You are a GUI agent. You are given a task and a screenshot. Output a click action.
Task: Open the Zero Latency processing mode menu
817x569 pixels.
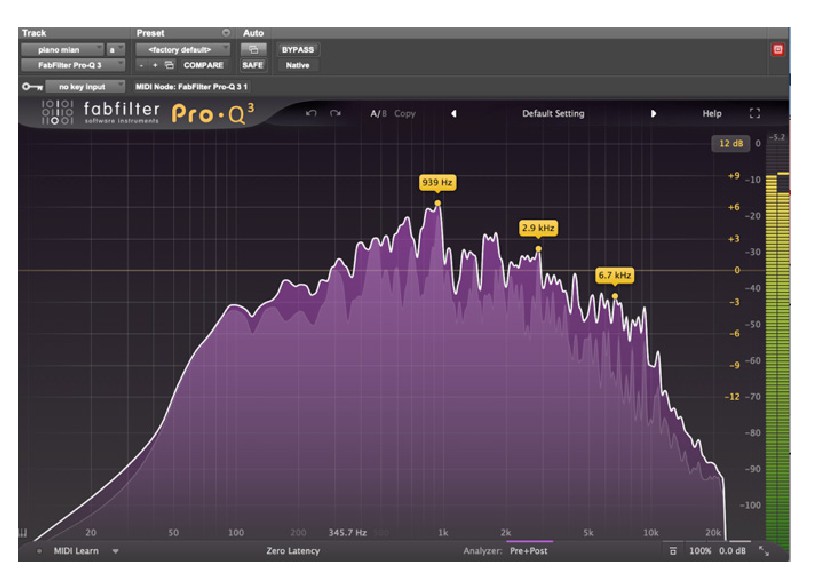pos(293,551)
